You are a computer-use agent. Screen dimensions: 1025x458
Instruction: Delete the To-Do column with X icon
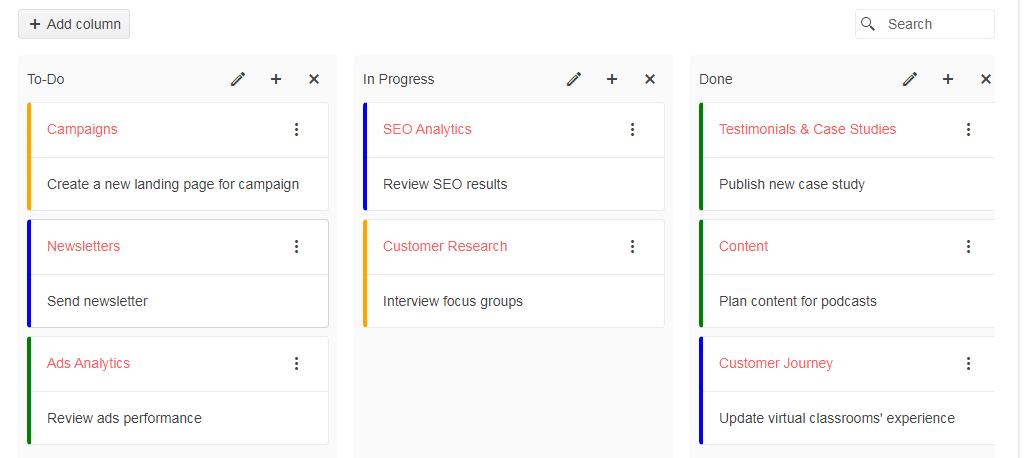[314, 79]
